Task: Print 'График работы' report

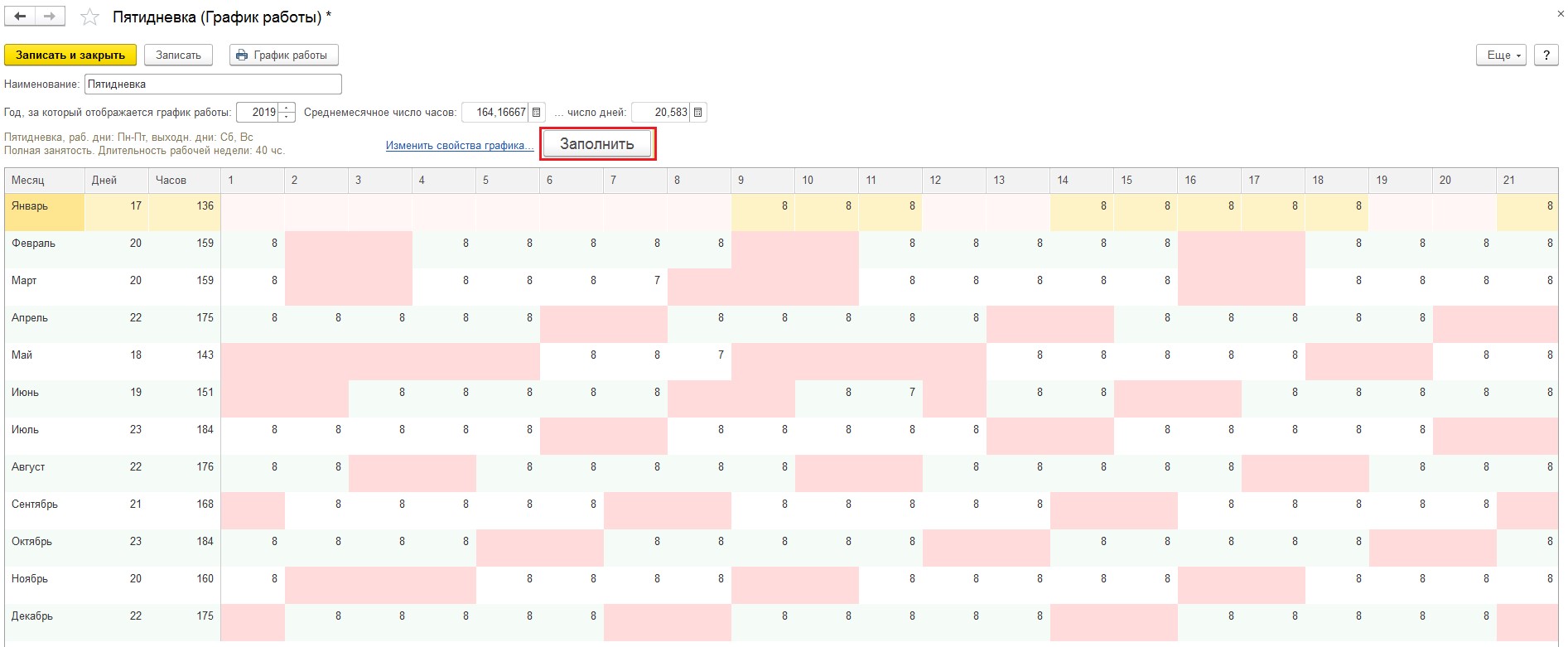Action: (x=283, y=56)
